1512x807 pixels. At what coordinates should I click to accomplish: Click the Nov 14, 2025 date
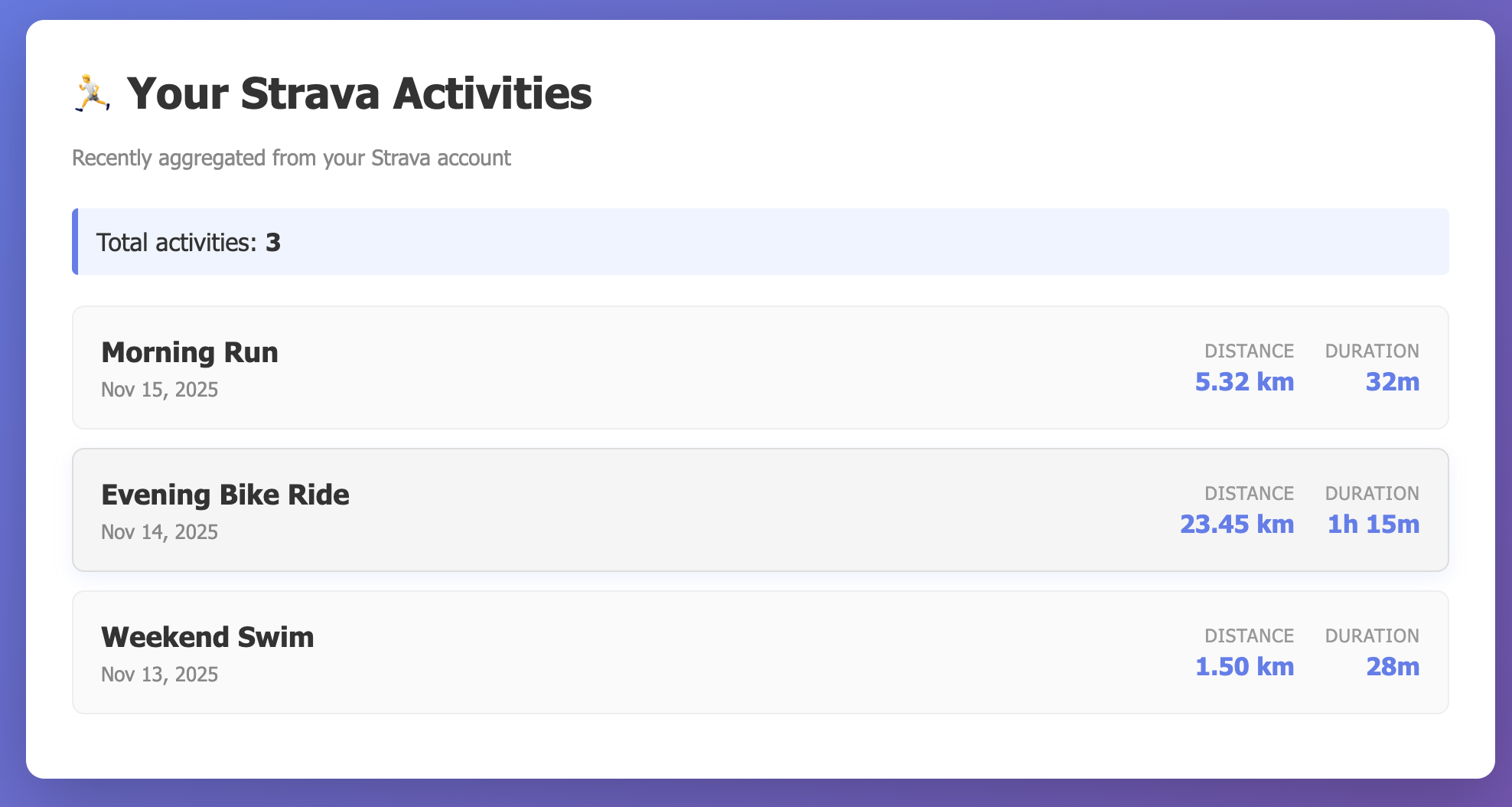coord(159,532)
